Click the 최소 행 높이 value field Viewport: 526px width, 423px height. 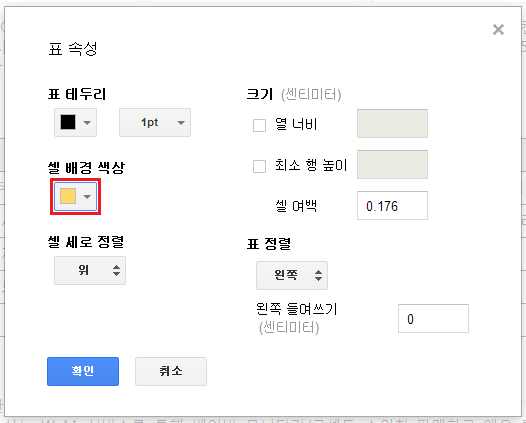[x=392, y=164]
